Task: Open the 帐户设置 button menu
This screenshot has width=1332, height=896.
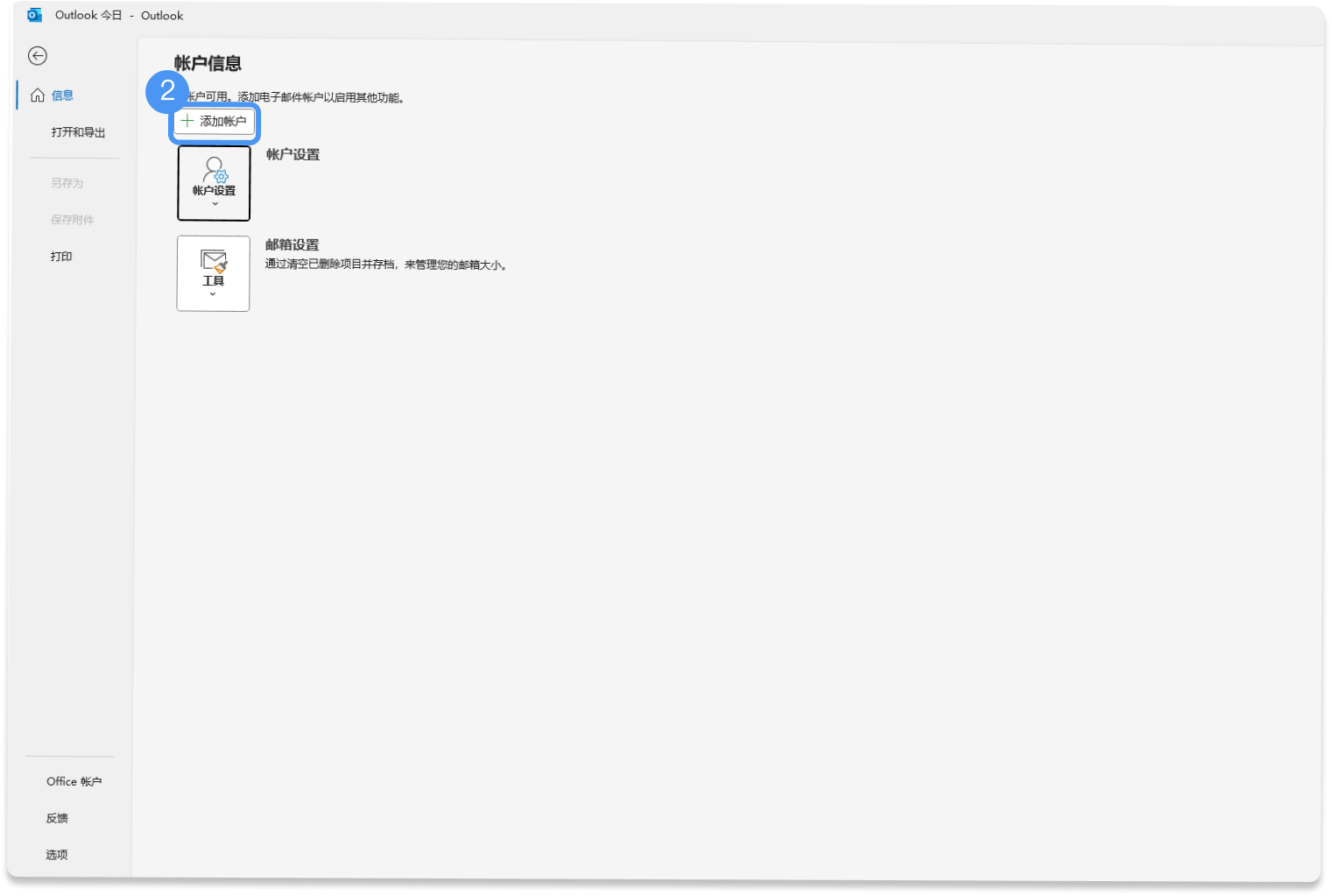Action: [214, 183]
